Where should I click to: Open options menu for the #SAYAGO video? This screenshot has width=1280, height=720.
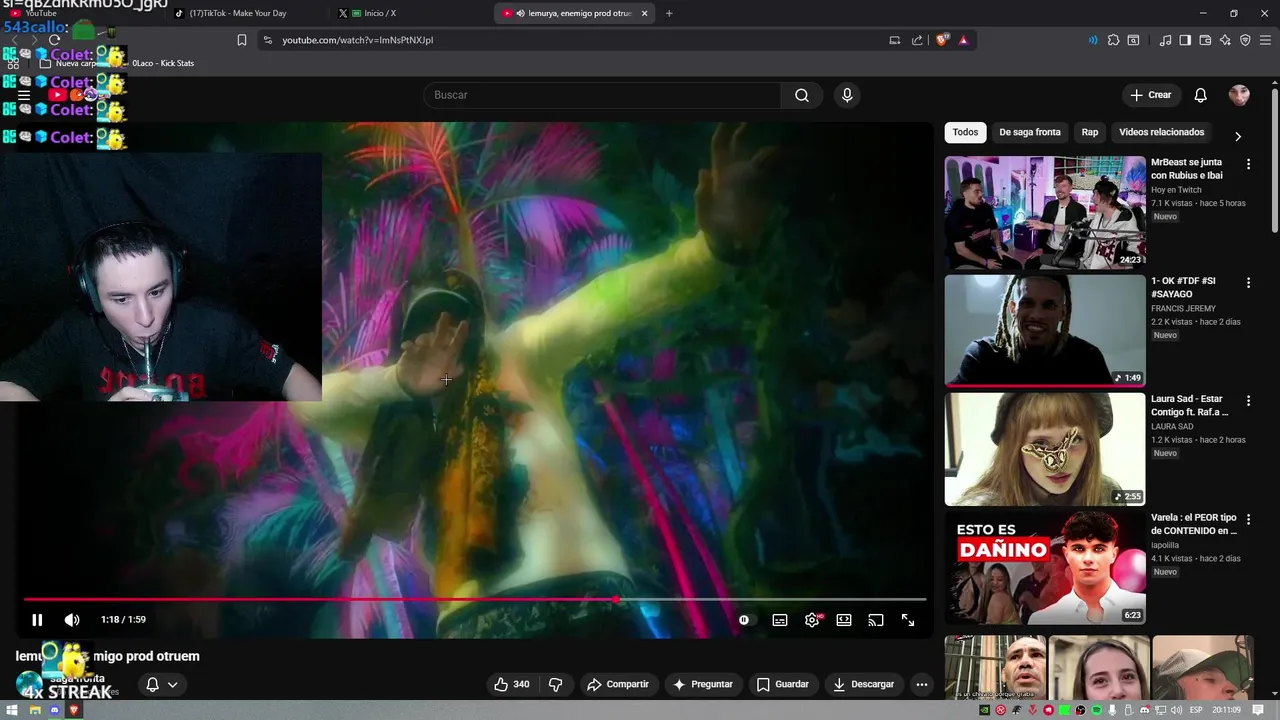coord(1248,283)
